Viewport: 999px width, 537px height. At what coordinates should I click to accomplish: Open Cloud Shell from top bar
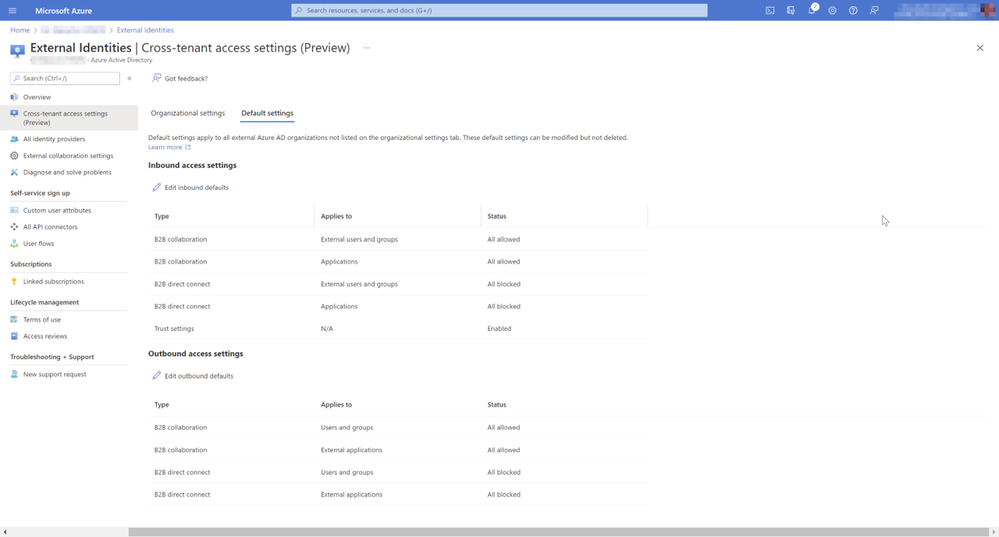[770, 11]
